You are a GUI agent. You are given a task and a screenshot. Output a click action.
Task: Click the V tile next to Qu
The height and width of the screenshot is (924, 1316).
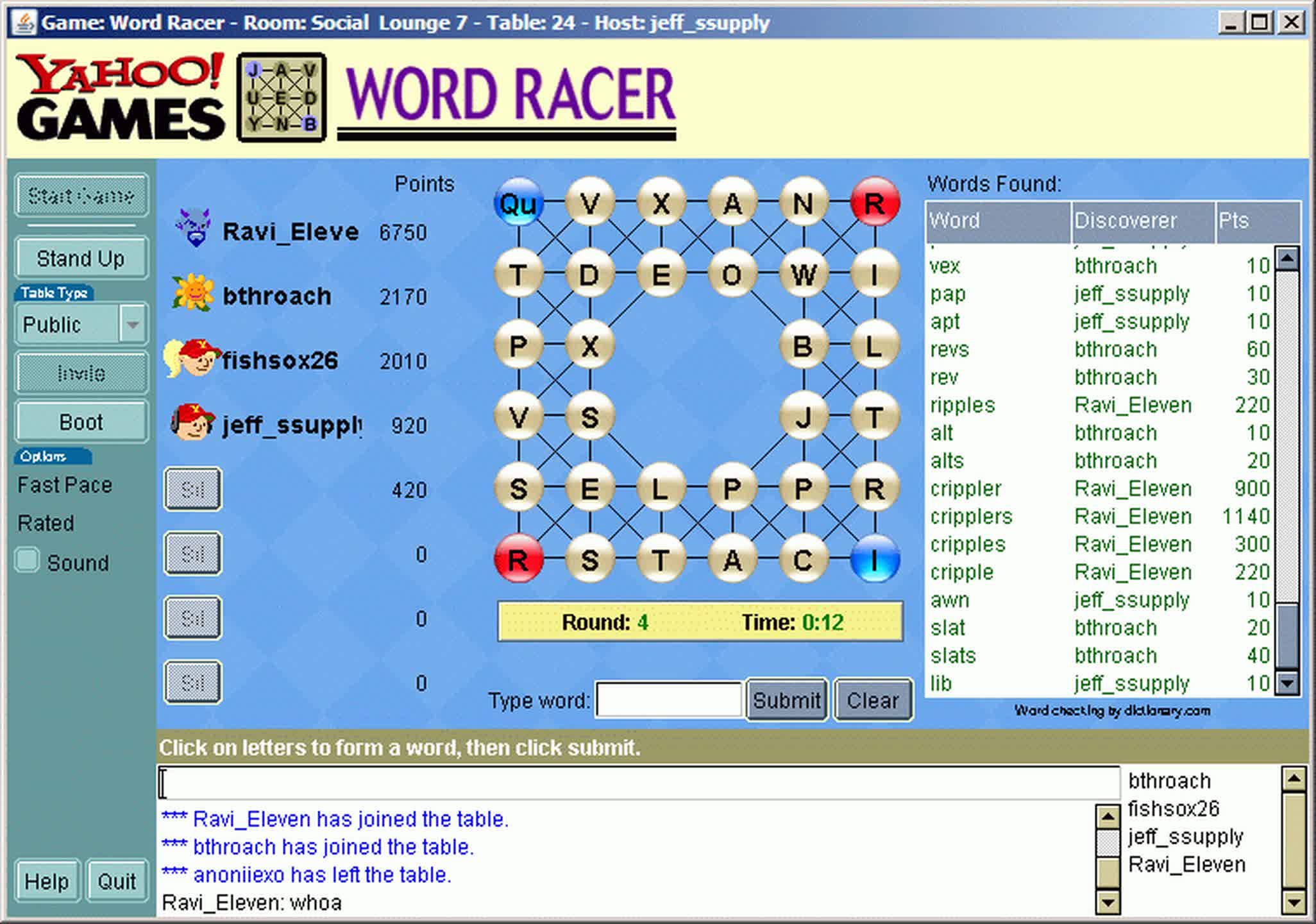589,203
